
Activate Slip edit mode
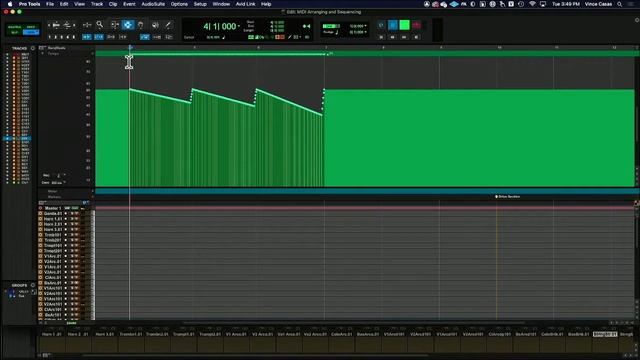(x=14, y=32)
